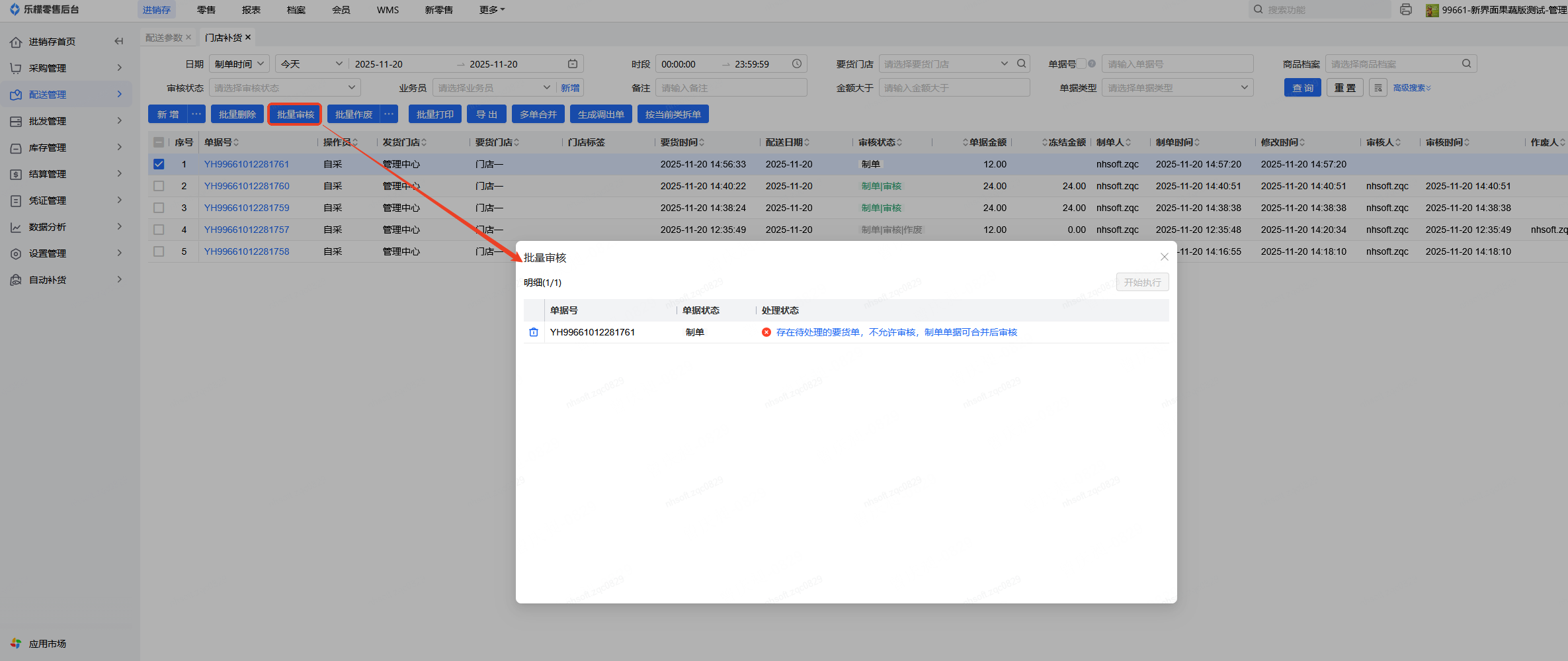Click the 导出 button

pos(487,114)
